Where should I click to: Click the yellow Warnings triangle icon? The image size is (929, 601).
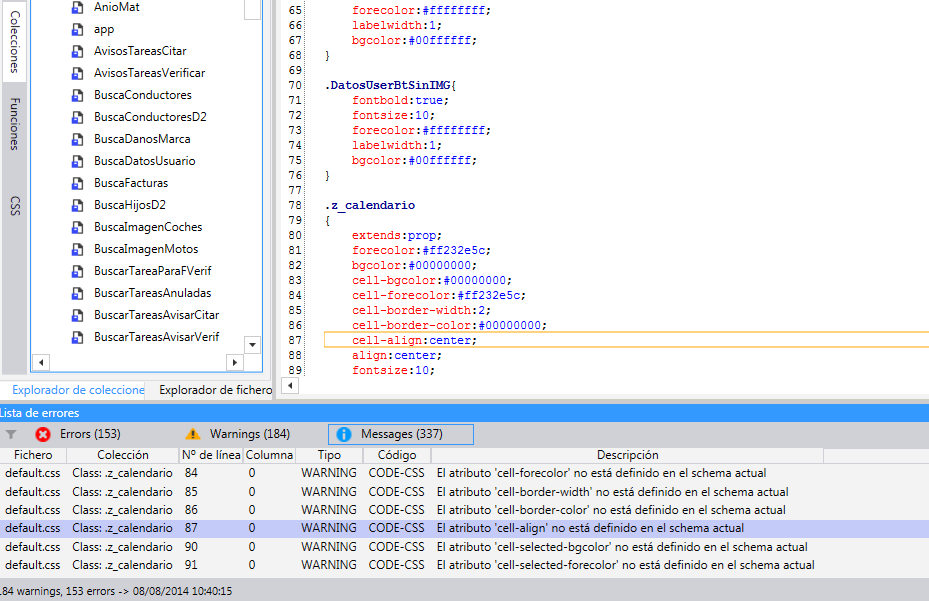(x=193, y=434)
